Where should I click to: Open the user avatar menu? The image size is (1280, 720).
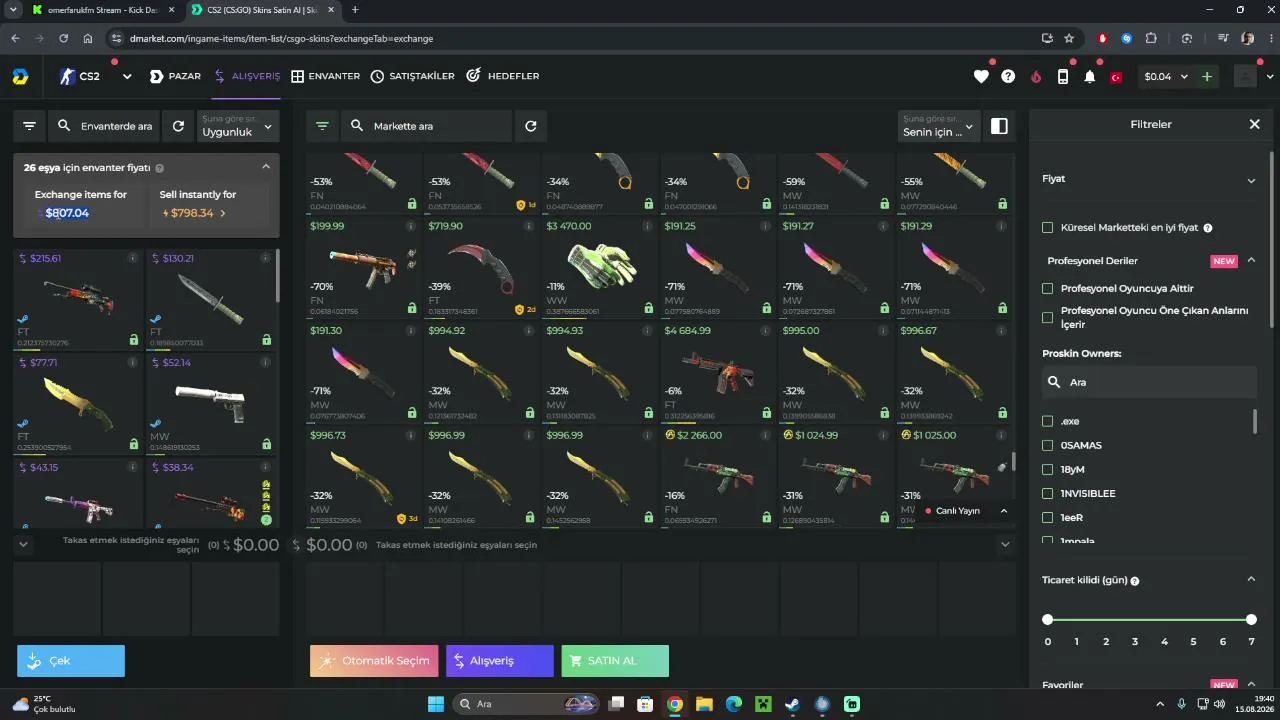click(1246, 77)
